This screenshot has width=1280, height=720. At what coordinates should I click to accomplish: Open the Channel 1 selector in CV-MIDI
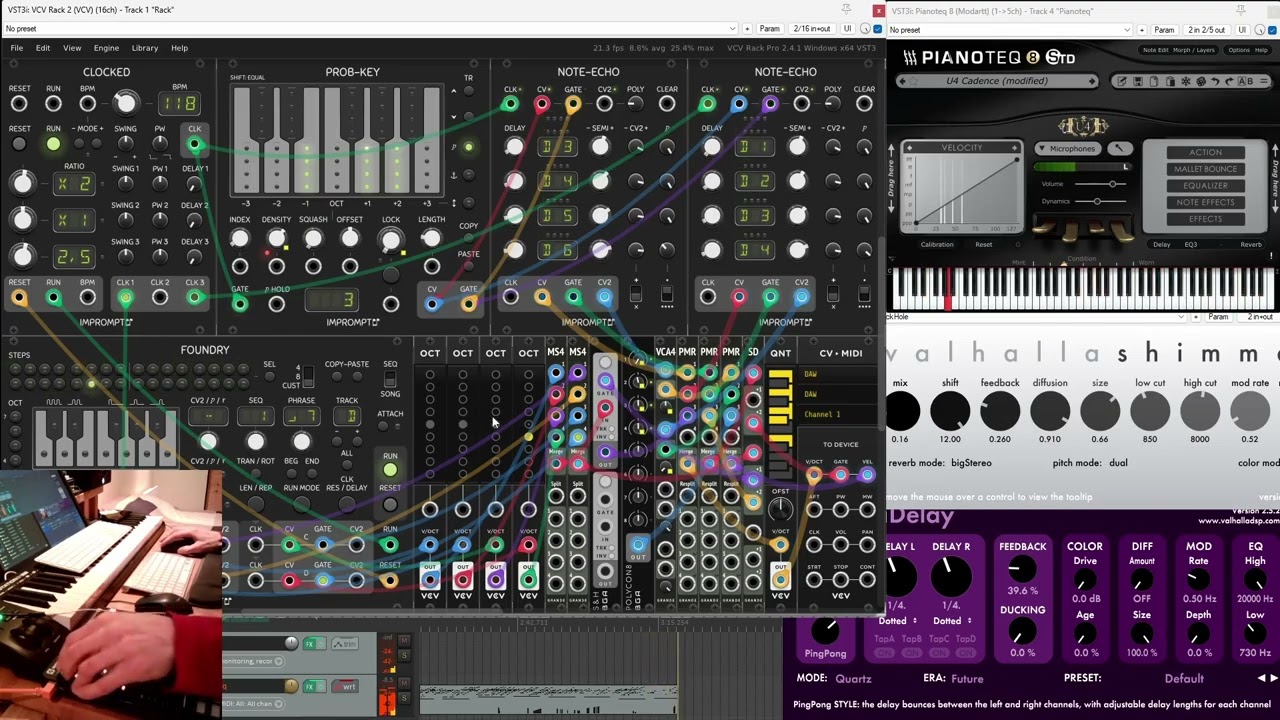(x=840, y=414)
